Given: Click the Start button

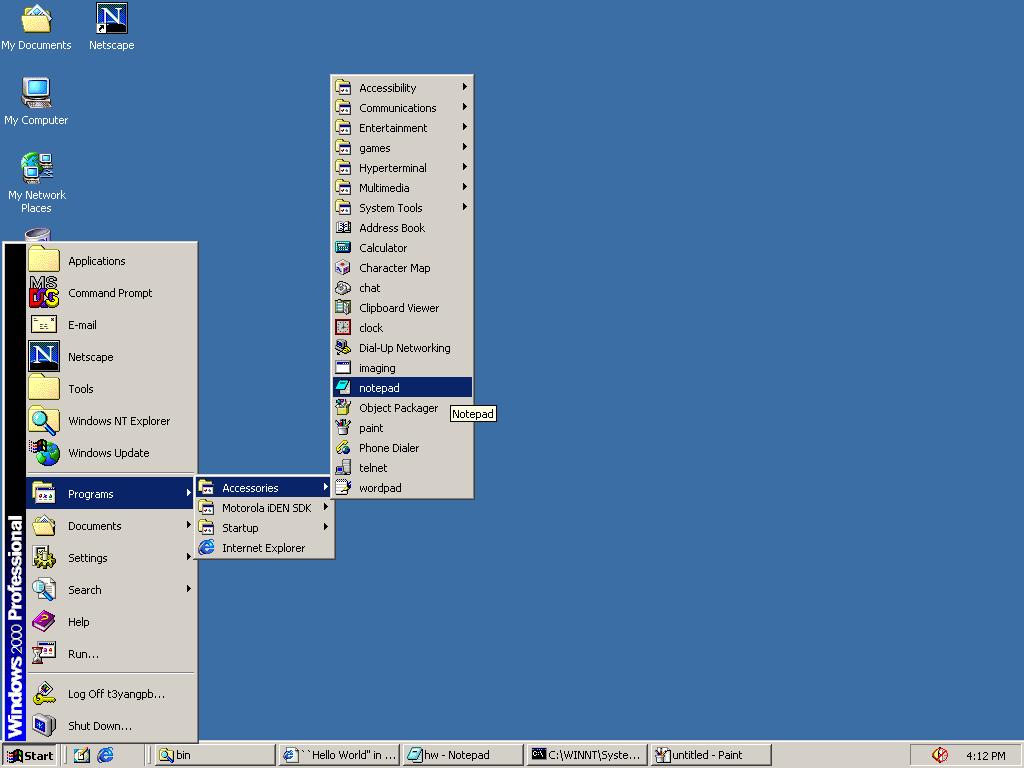Looking at the screenshot, I should point(30,756).
